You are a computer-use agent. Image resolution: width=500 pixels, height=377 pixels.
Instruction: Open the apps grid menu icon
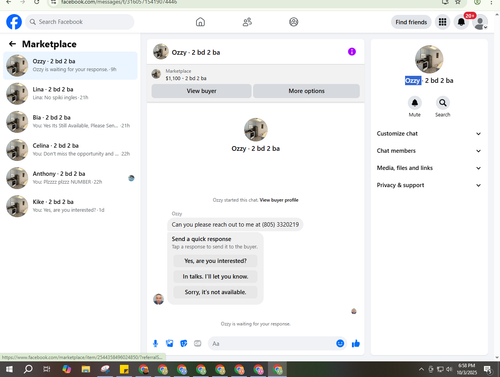click(x=442, y=22)
